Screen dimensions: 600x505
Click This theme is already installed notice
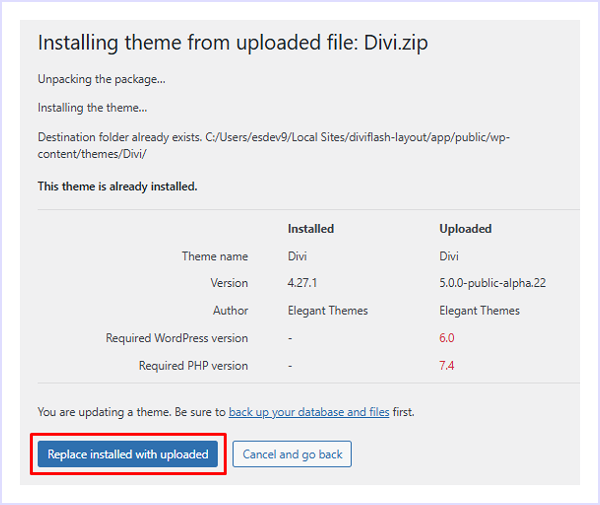117,186
